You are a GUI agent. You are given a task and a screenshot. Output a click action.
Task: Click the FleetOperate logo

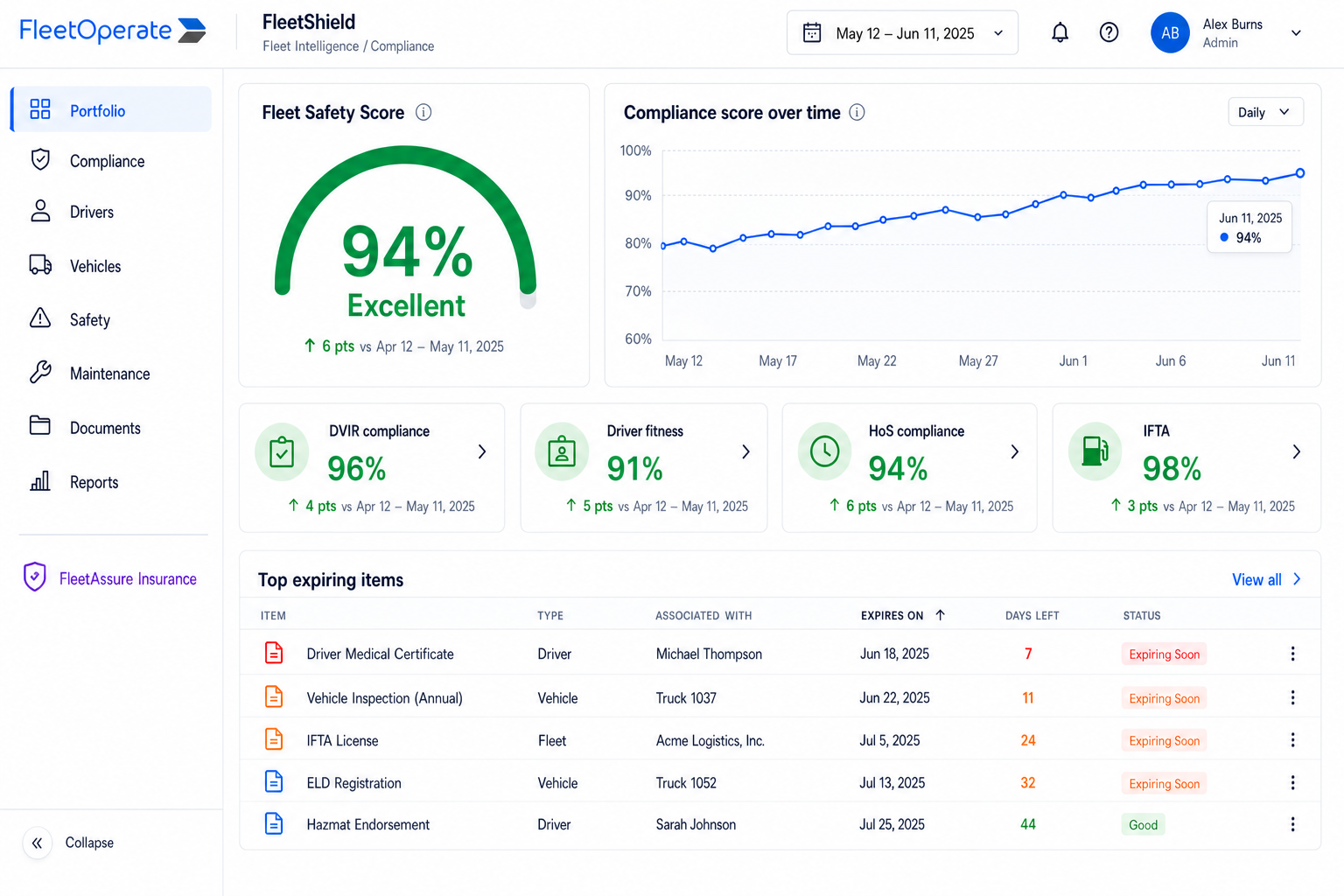[113, 31]
